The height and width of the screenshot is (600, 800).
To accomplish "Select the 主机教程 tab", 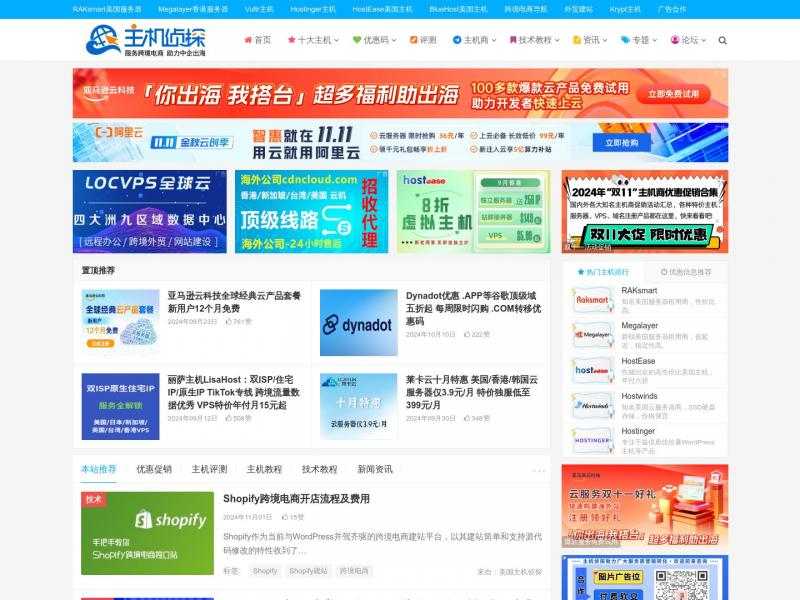I will 264,469.
